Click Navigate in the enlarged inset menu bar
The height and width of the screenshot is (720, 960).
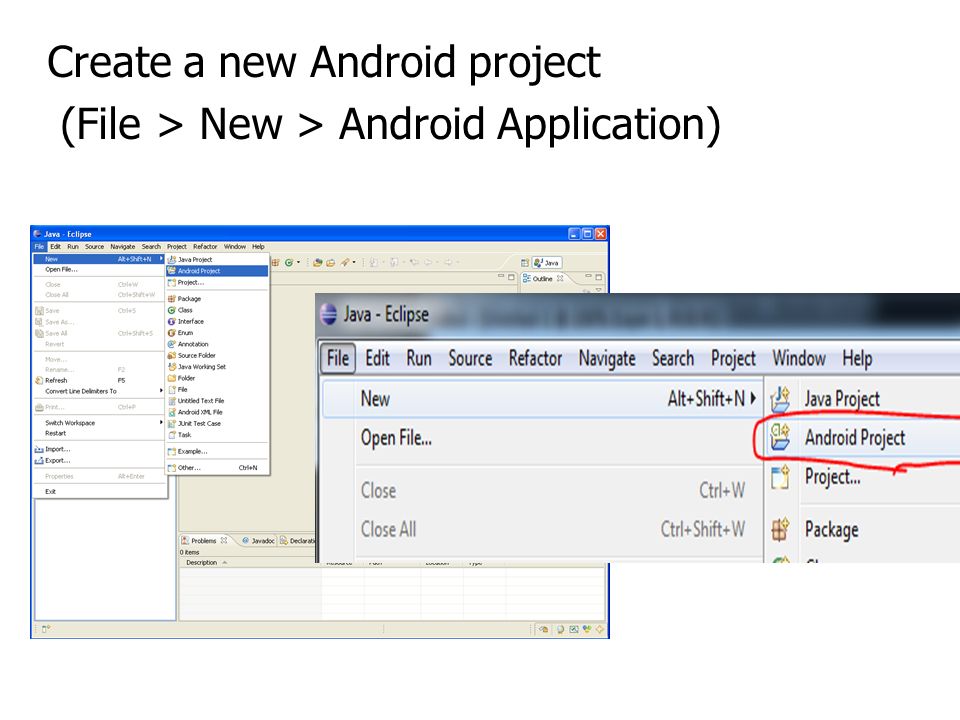pos(607,358)
